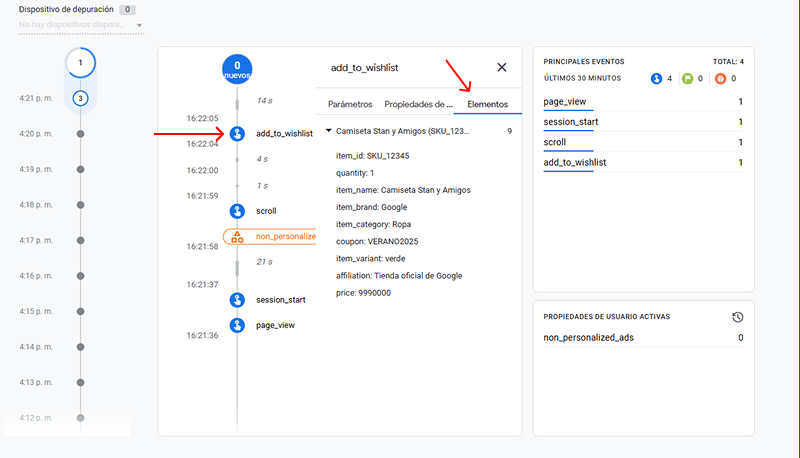Select non_personalized_ads active user property

pos(643,338)
